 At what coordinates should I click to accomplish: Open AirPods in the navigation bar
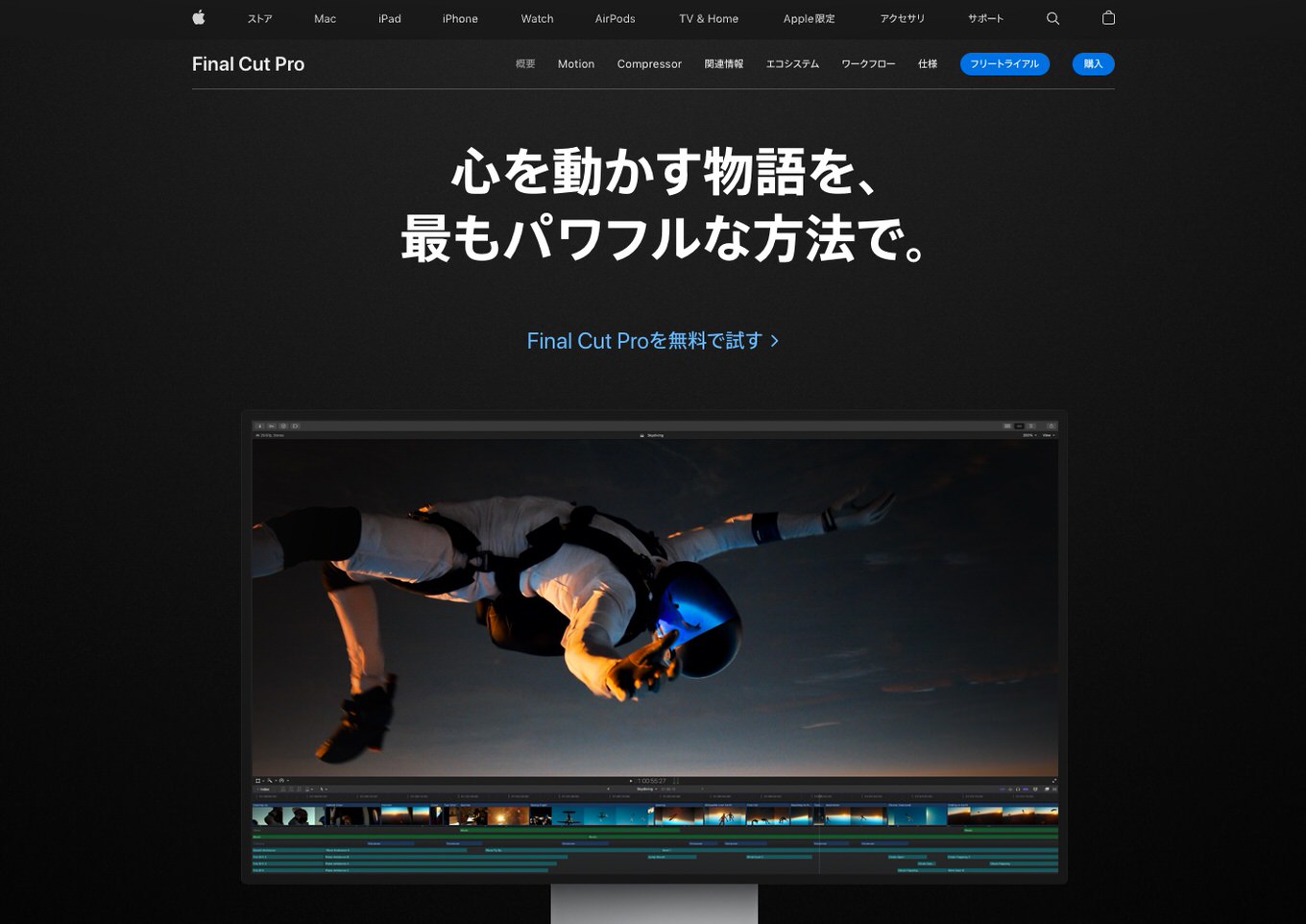616,19
